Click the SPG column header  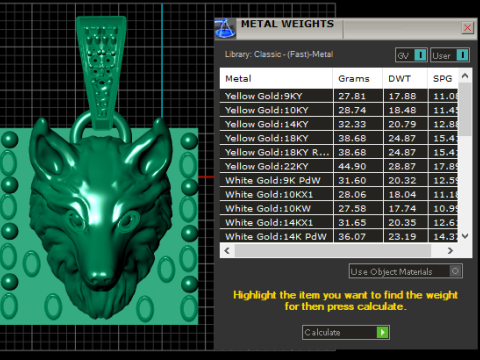point(443,79)
